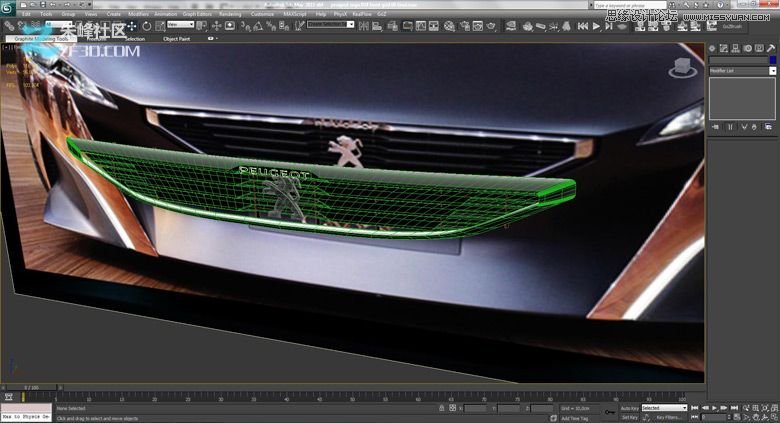Click the Configure Modifier Sets icon

pyautogui.click(x=769, y=127)
